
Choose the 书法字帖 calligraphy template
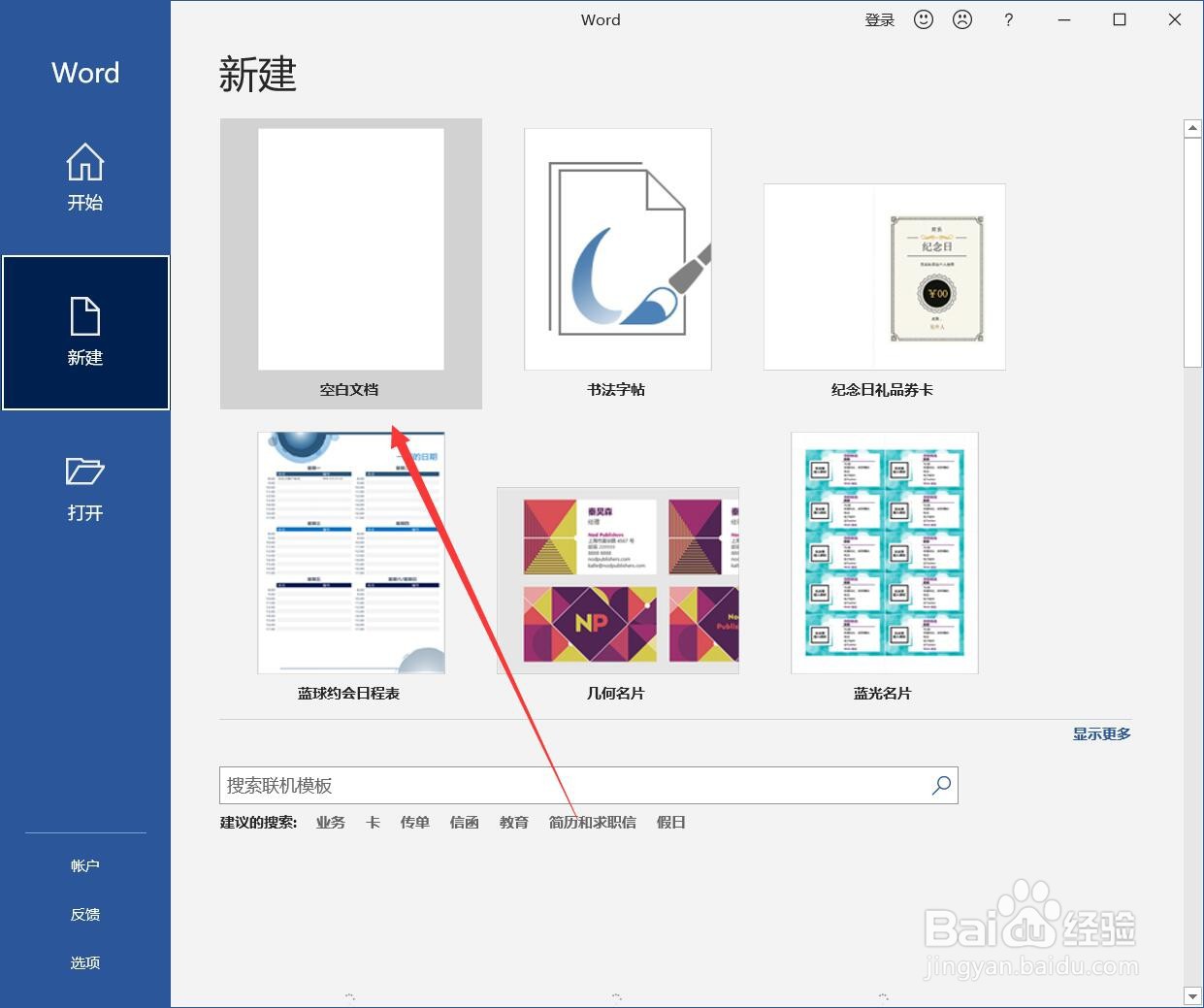617,264
